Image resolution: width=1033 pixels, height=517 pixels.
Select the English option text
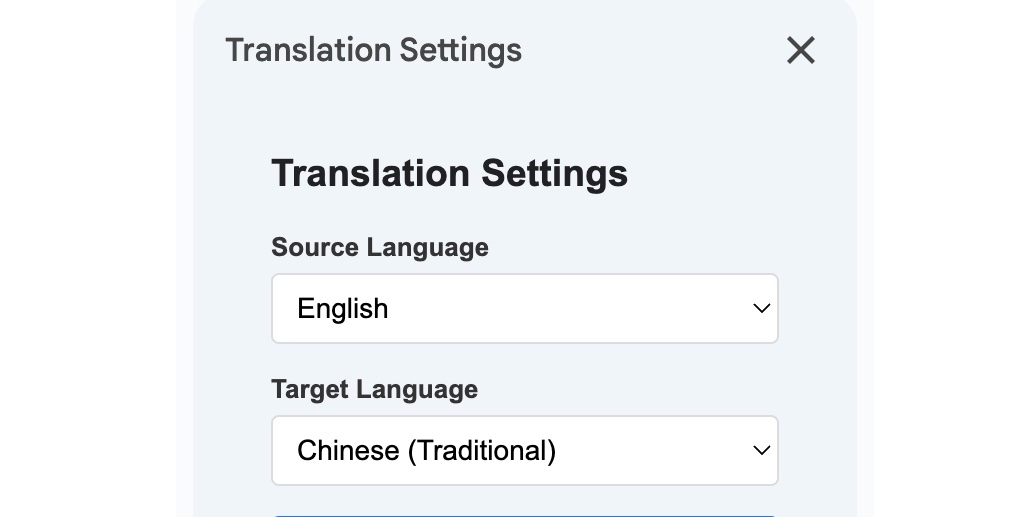[x=342, y=308]
